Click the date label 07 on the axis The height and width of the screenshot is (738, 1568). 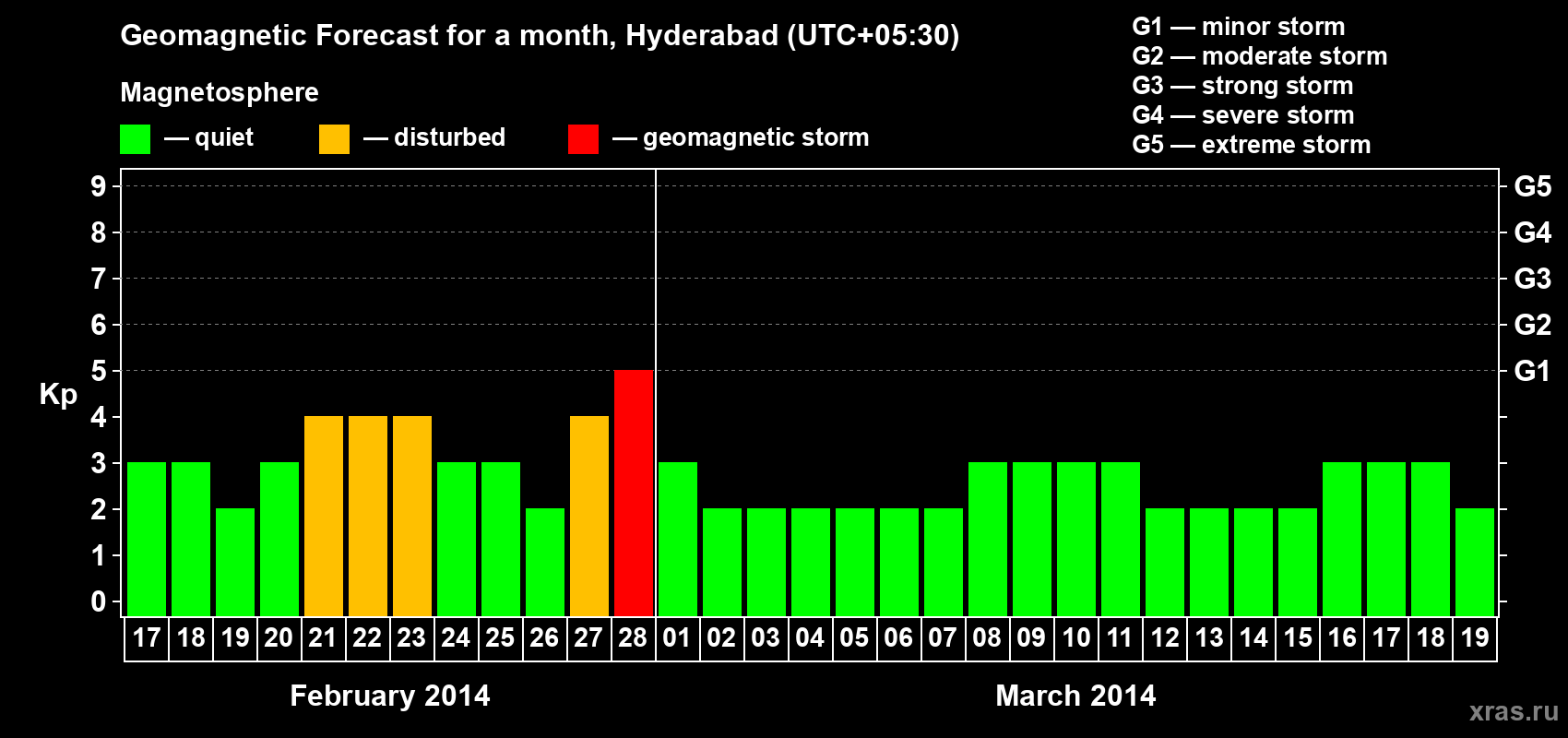943,637
